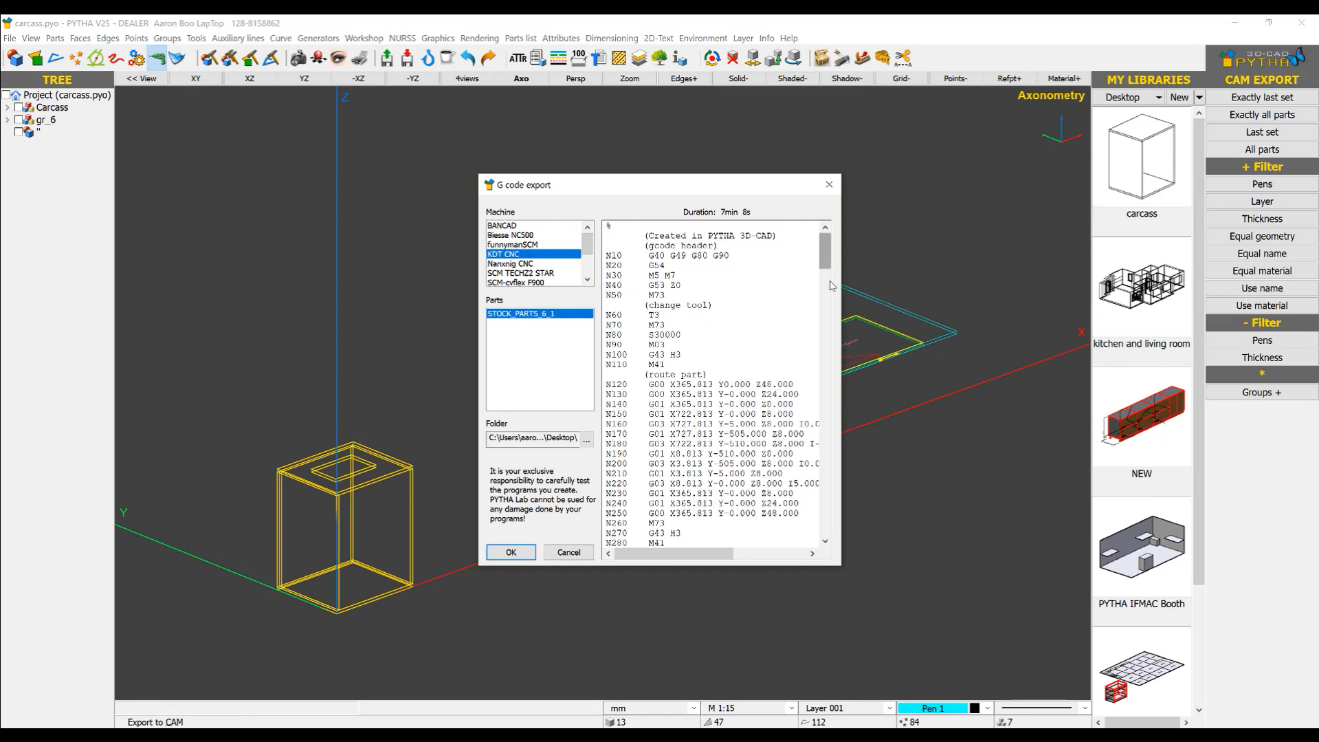Toggle the gr_6 checkbox in tree

[x=18, y=119]
